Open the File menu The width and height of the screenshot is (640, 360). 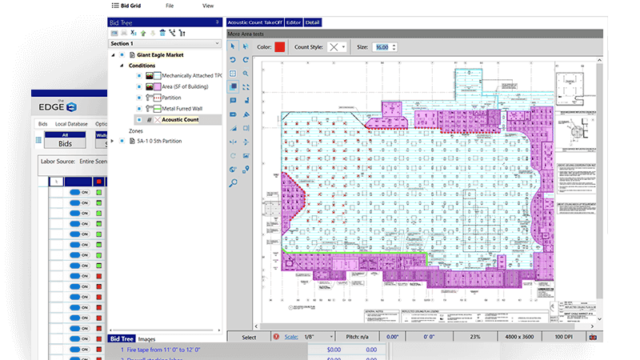(169, 6)
